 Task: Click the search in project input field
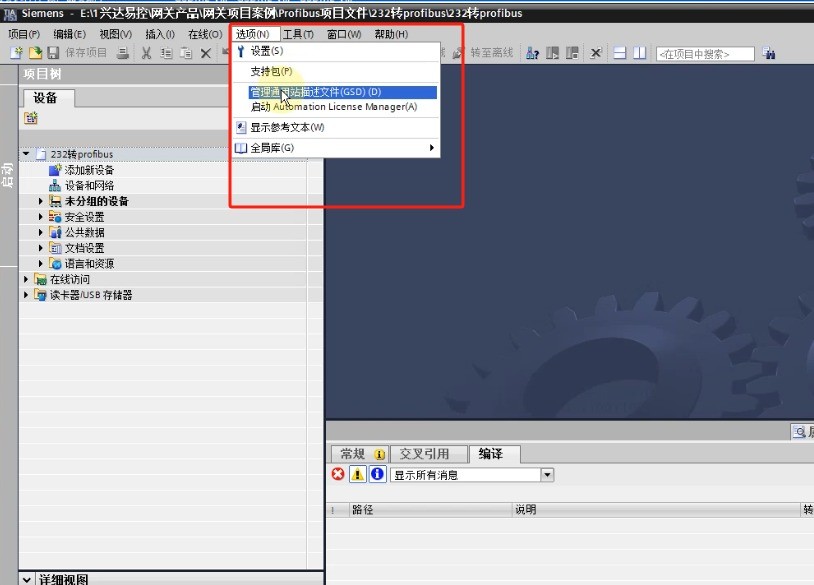(705, 53)
